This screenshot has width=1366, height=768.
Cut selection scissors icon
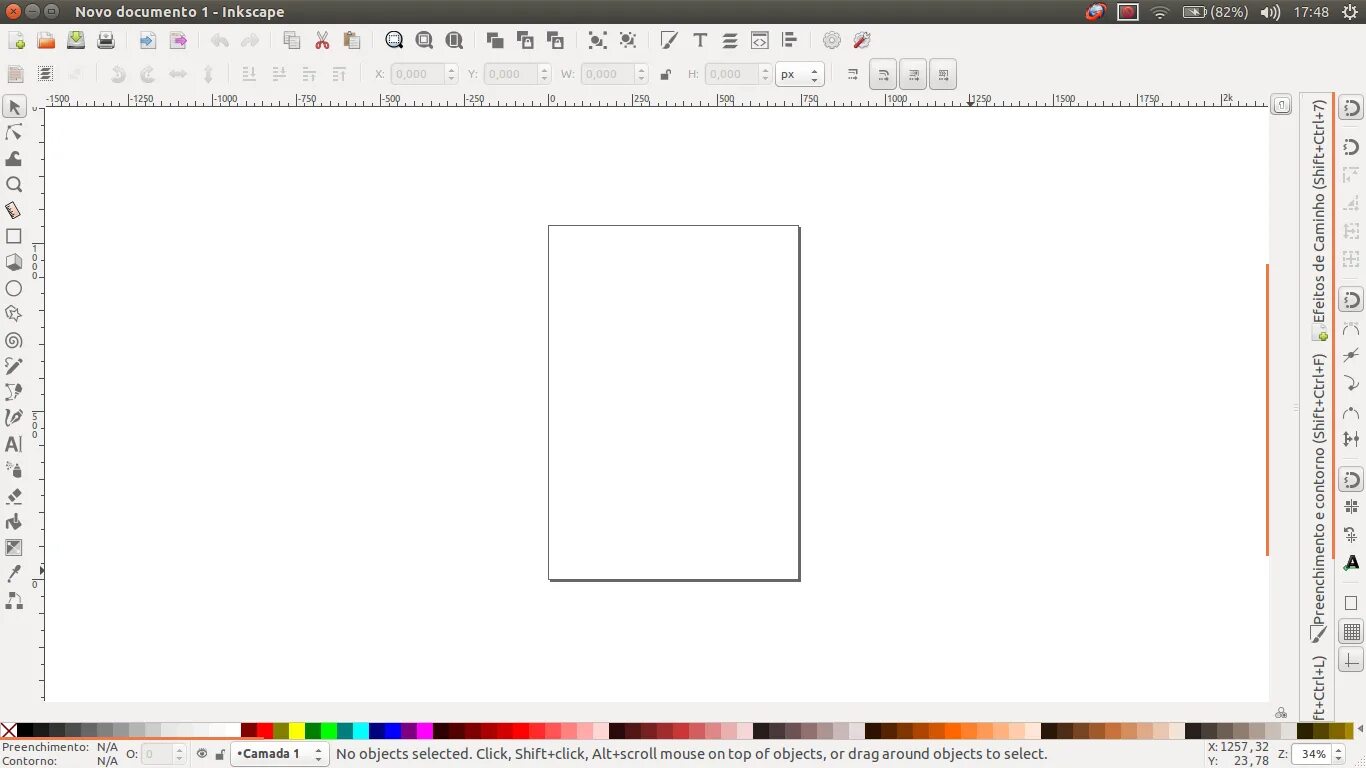[x=322, y=41]
